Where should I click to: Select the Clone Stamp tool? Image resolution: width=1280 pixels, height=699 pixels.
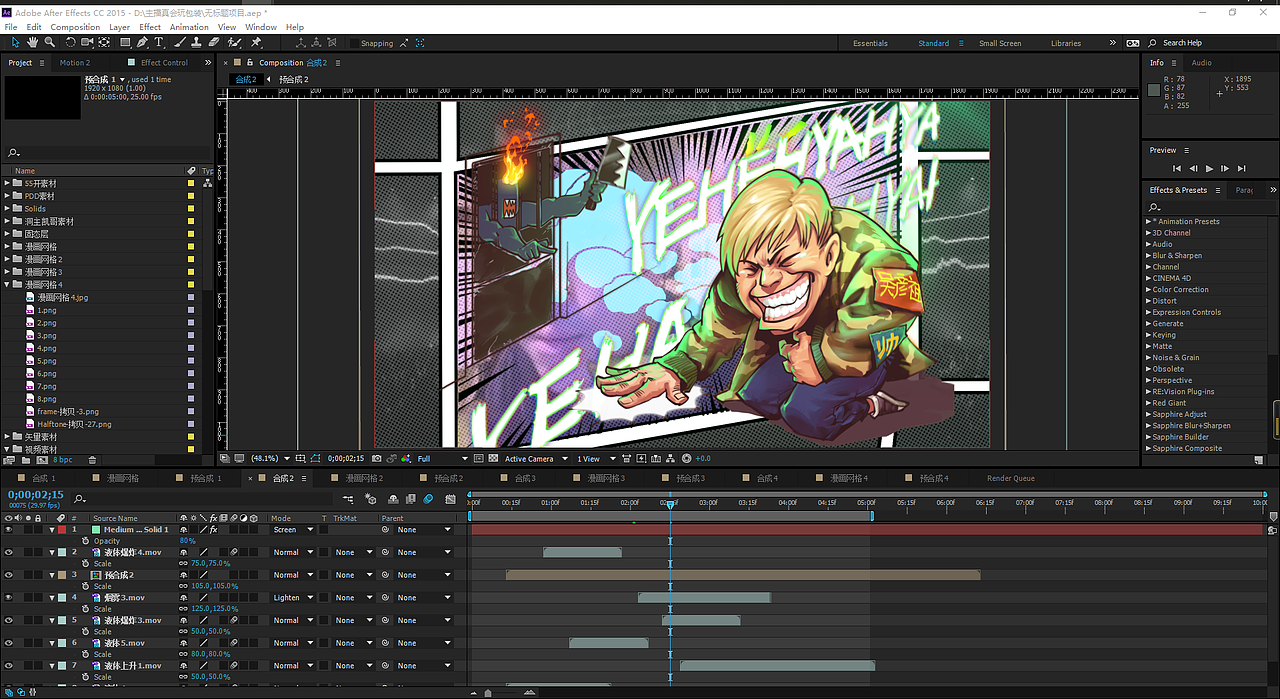pyautogui.click(x=197, y=43)
